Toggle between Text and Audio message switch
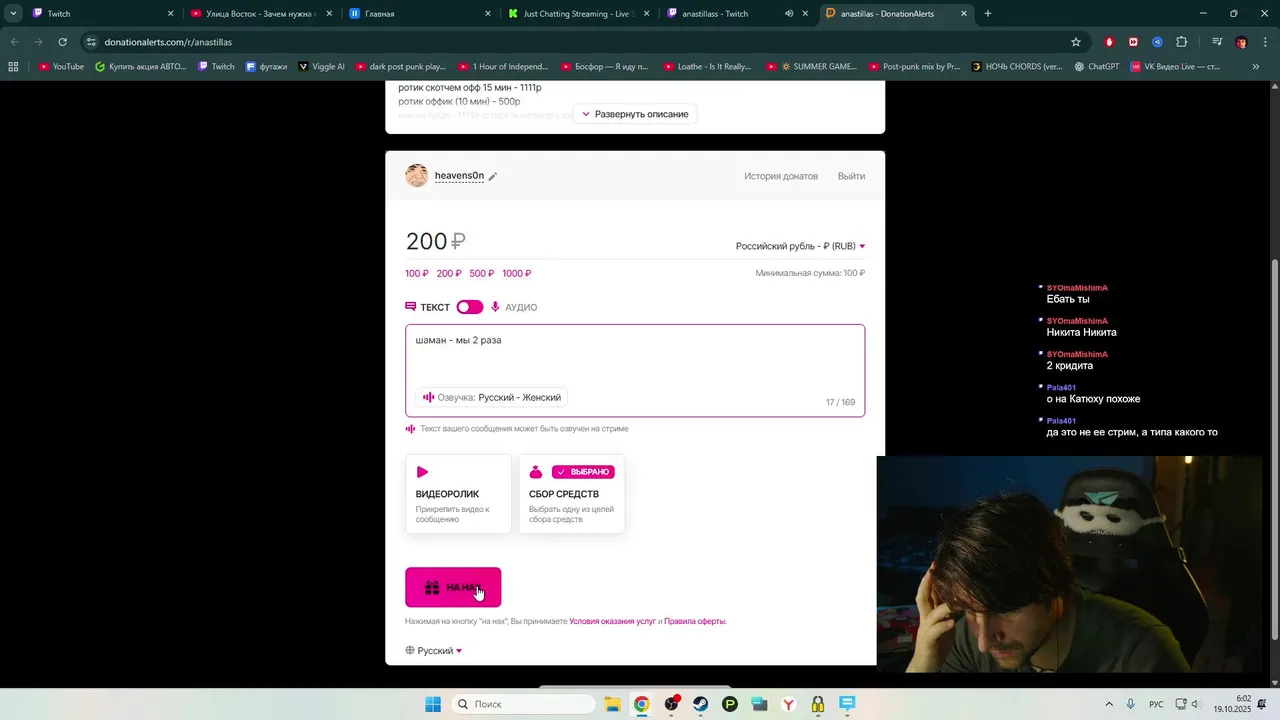 point(469,307)
